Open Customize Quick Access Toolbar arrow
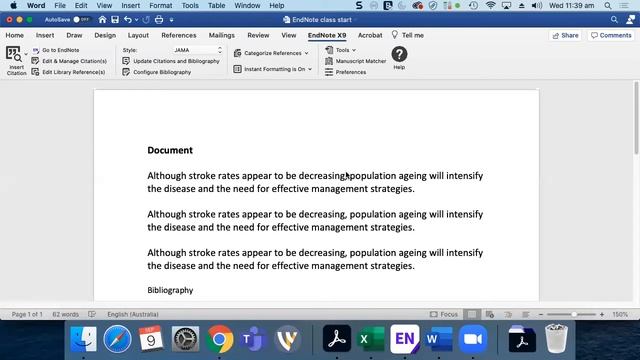 point(171,20)
